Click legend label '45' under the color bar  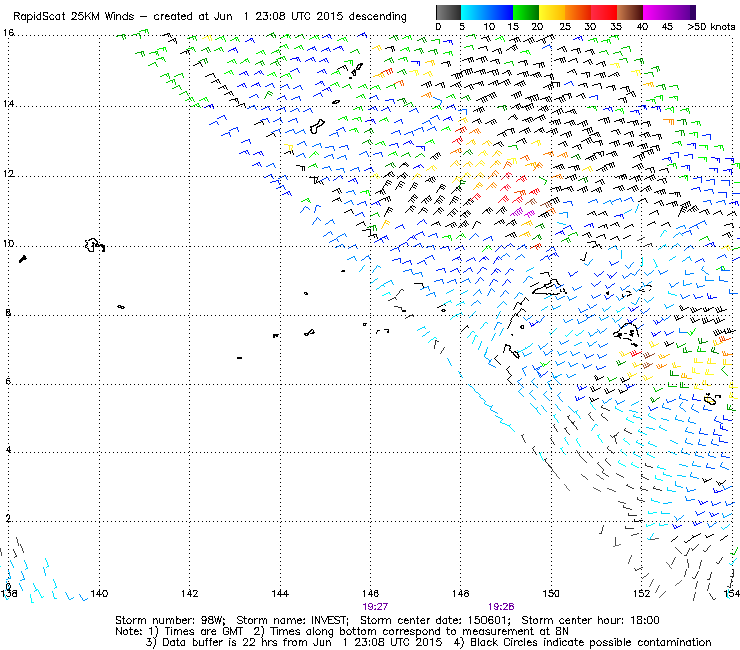point(667,27)
